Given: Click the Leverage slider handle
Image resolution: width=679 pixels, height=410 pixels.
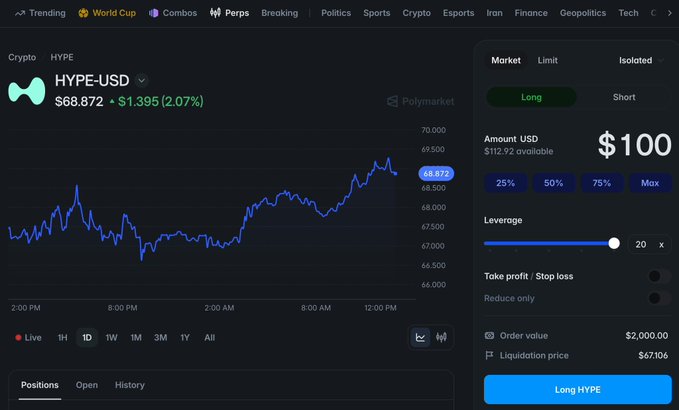Looking at the screenshot, I should pos(614,243).
